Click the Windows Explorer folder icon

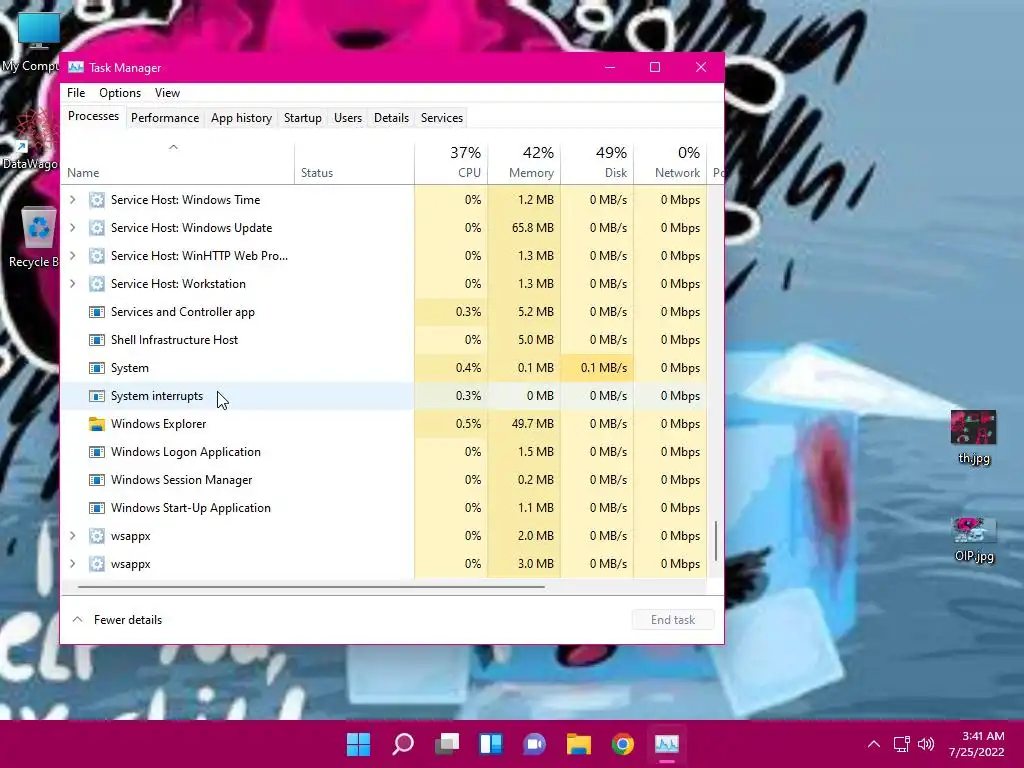pos(97,424)
